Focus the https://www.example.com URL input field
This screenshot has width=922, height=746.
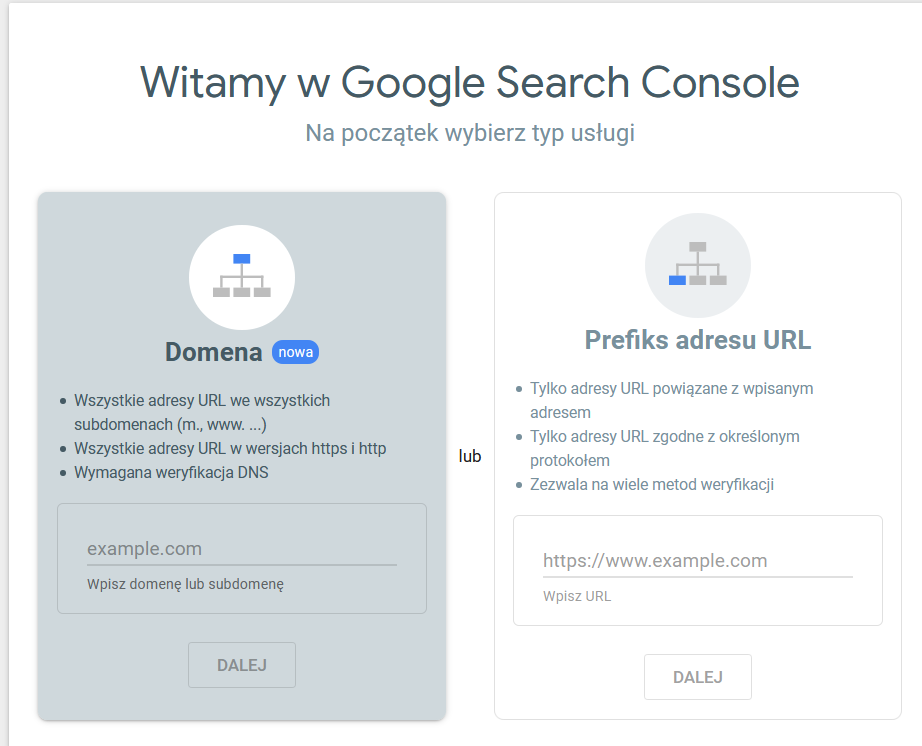pyautogui.click(x=697, y=560)
